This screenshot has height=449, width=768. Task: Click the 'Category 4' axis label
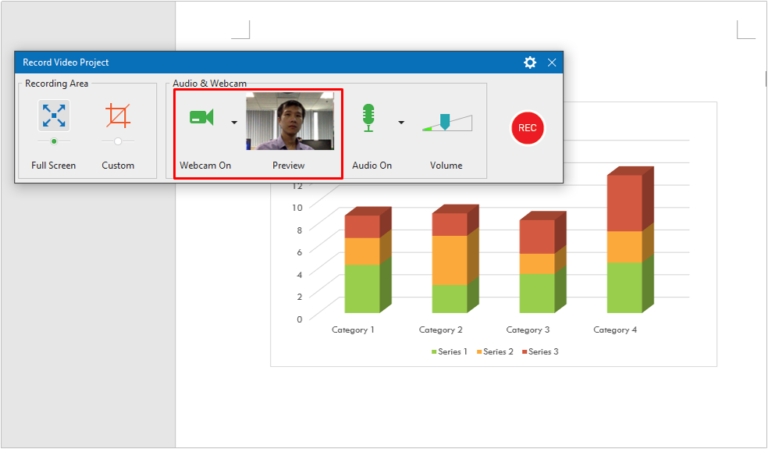coord(615,330)
